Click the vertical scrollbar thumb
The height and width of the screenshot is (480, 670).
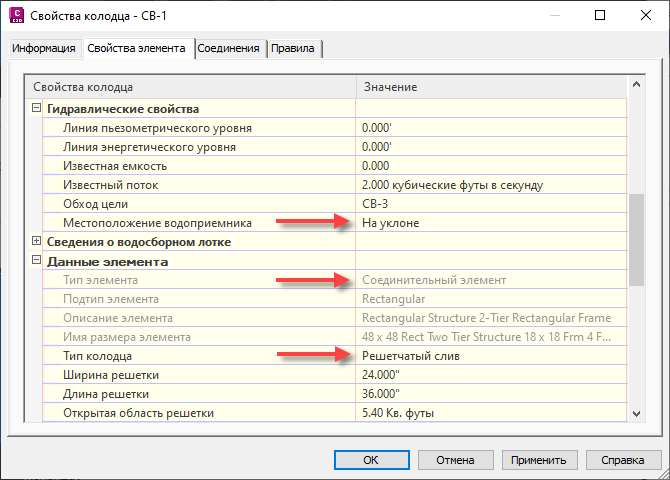coord(637,241)
